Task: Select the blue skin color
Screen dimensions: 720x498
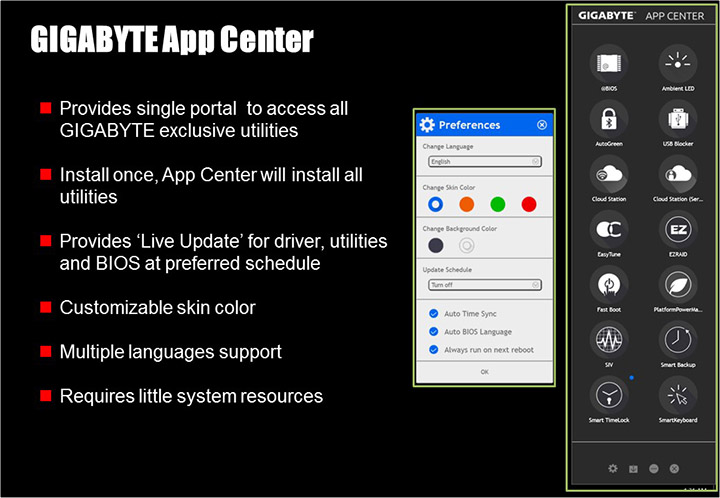Action: (435, 204)
